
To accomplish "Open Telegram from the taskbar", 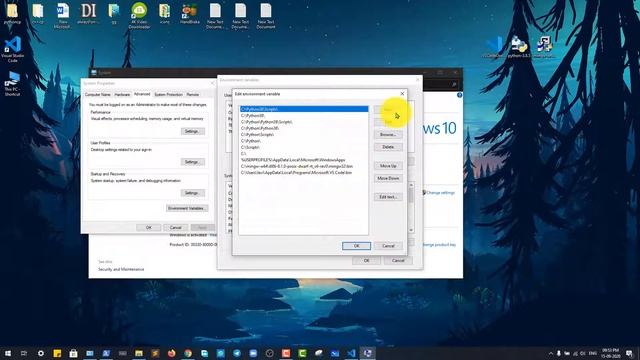I will click(x=237, y=353).
